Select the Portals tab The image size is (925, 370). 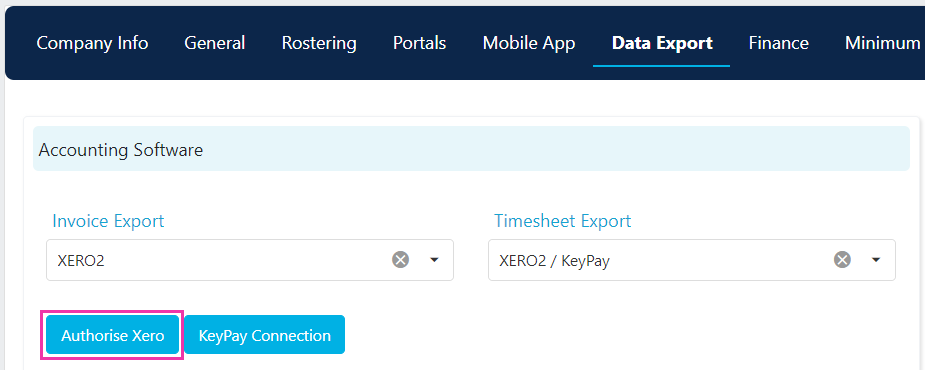point(419,43)
